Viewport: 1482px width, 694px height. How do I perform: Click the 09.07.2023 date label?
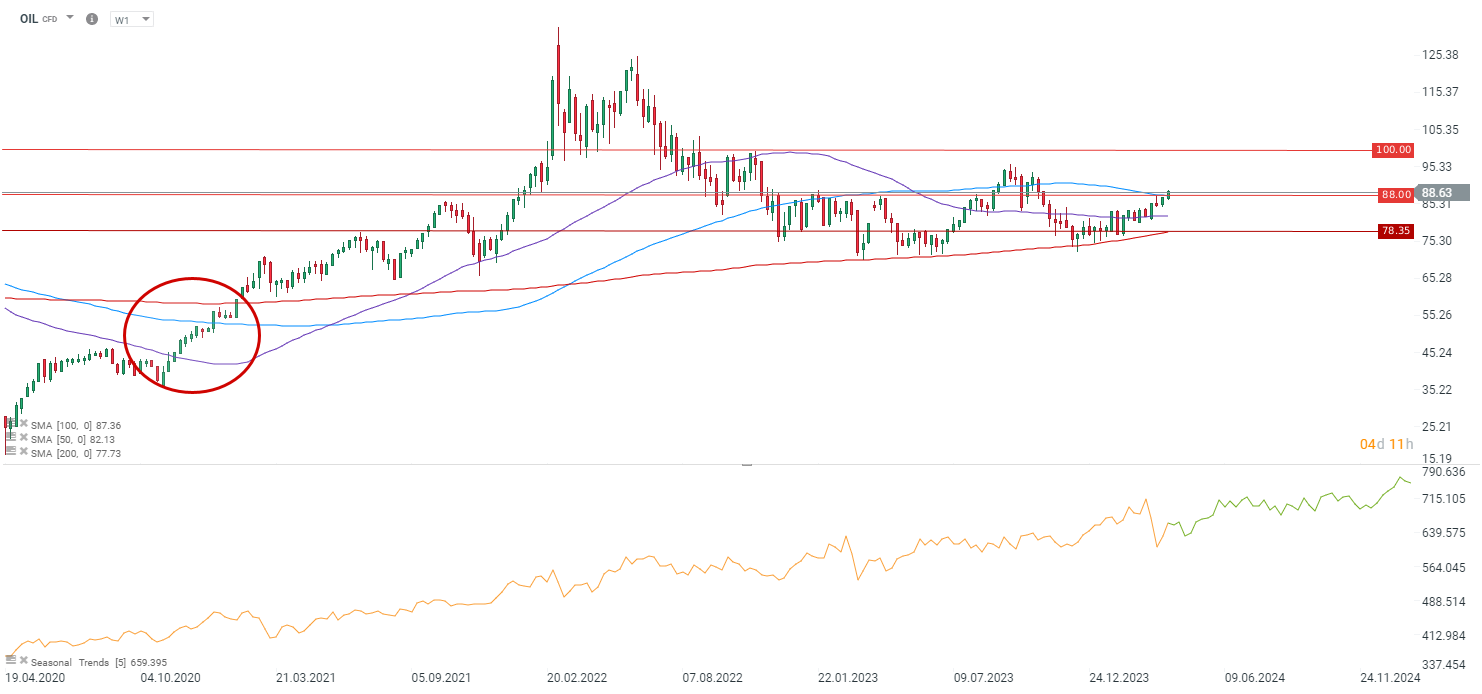986,679
